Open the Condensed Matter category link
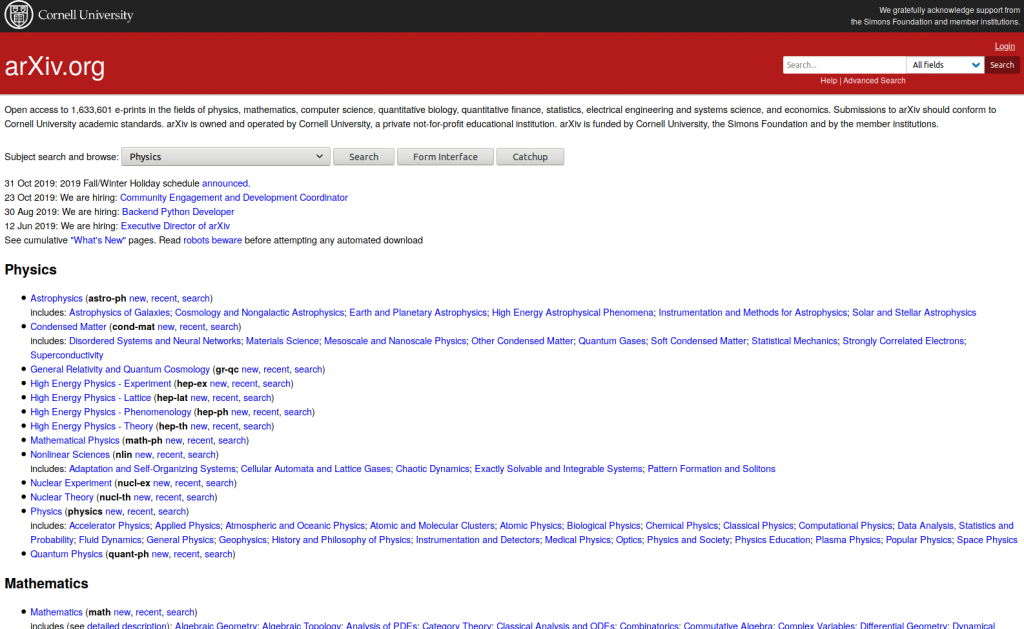1024x629 pixels. pyautogui.click(x=68, y=327)
